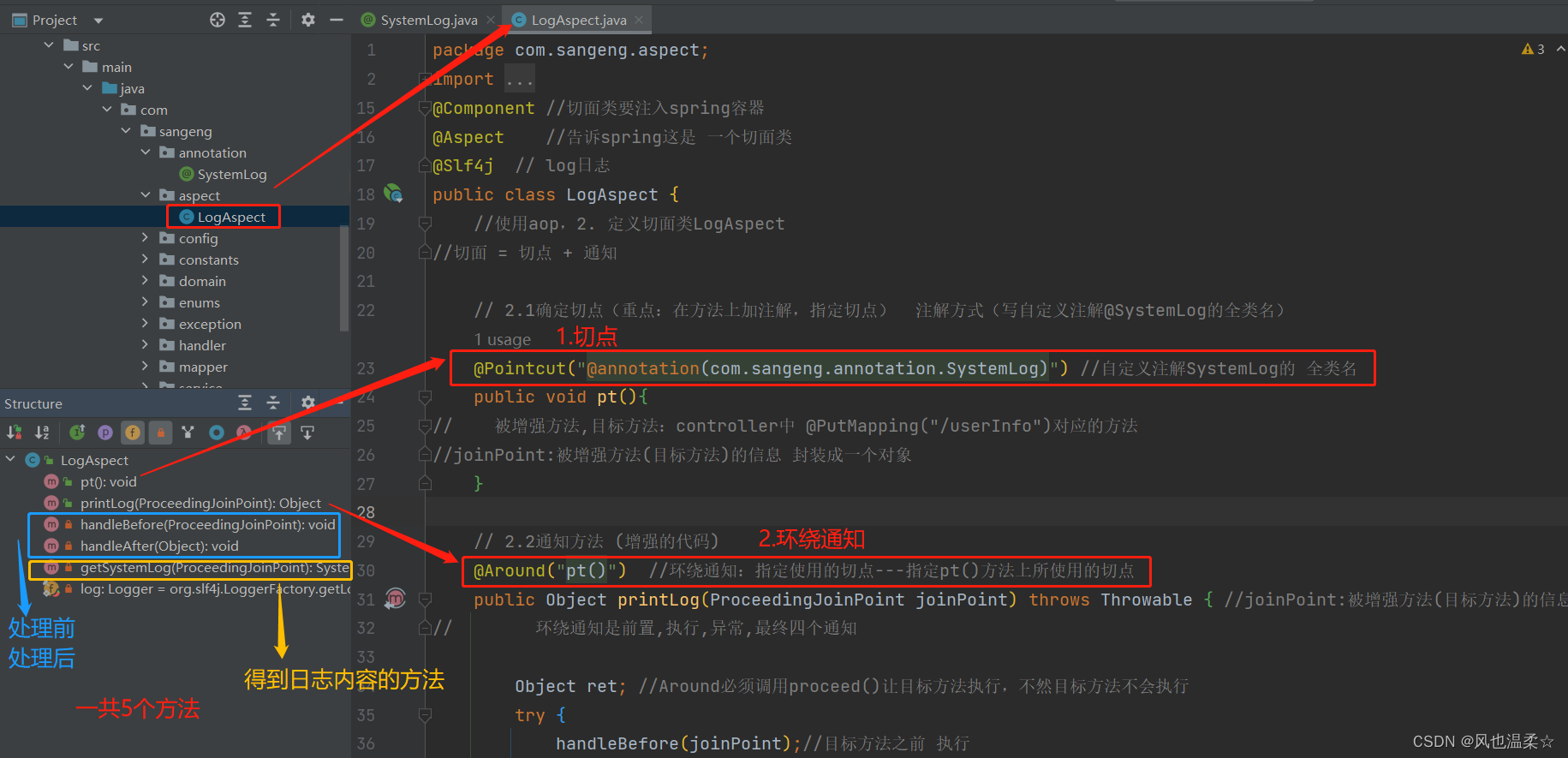Collapse LogAspect node in Structure

click(x=10, y=460)
